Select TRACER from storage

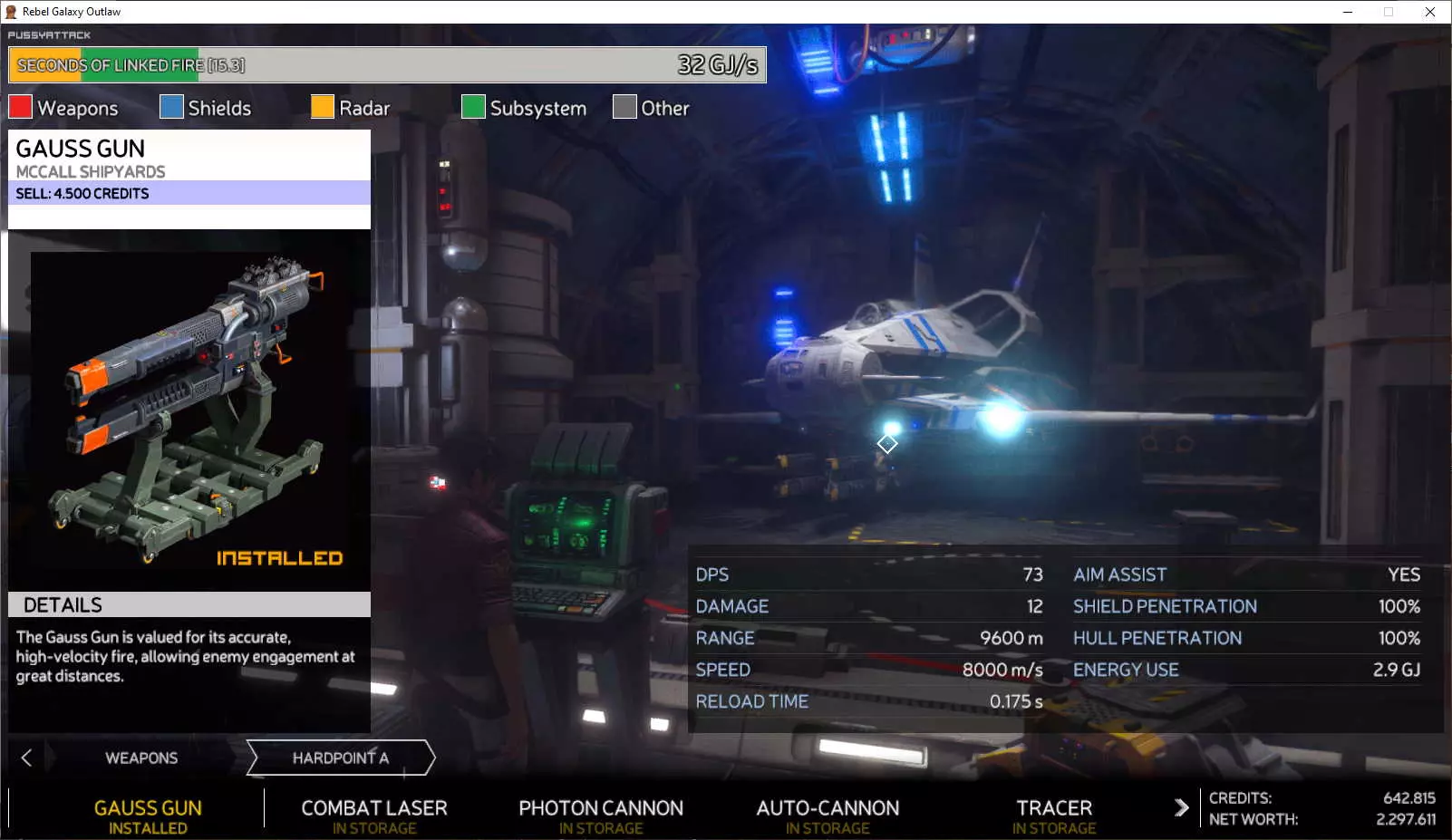coord(1054,816)
